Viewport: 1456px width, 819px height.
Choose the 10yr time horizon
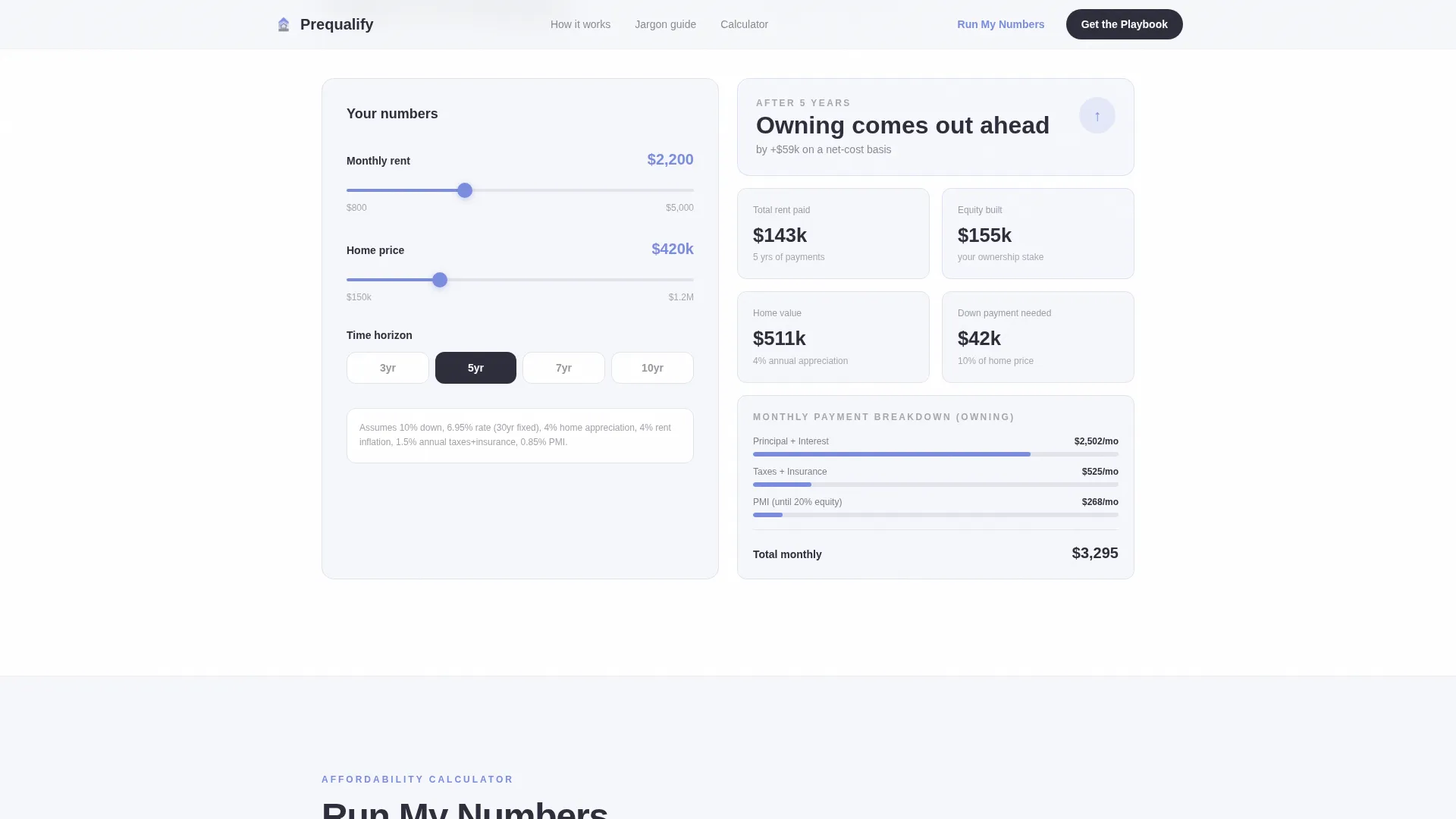pos(652,368)
